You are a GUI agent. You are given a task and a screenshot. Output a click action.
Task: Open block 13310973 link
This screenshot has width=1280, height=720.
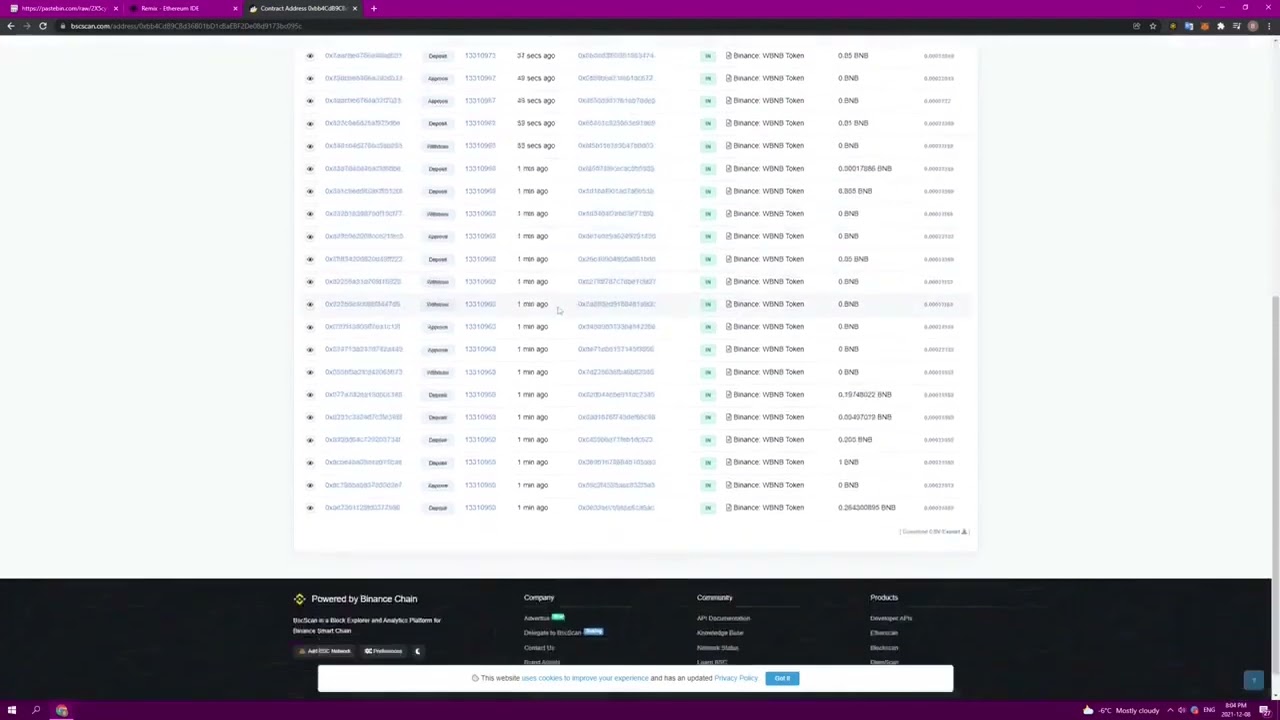pos(480,56)
